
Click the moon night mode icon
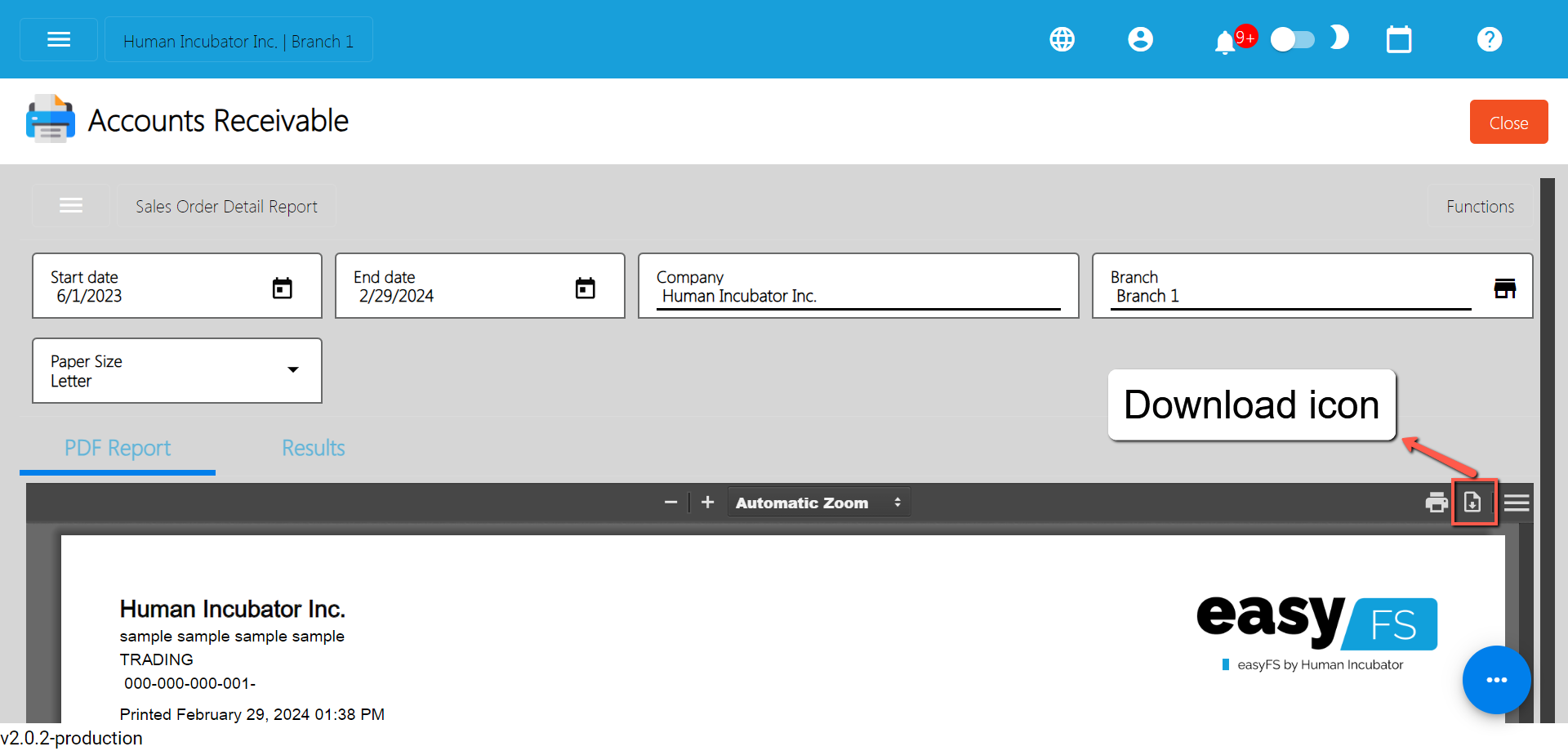tap(1339, 38)
